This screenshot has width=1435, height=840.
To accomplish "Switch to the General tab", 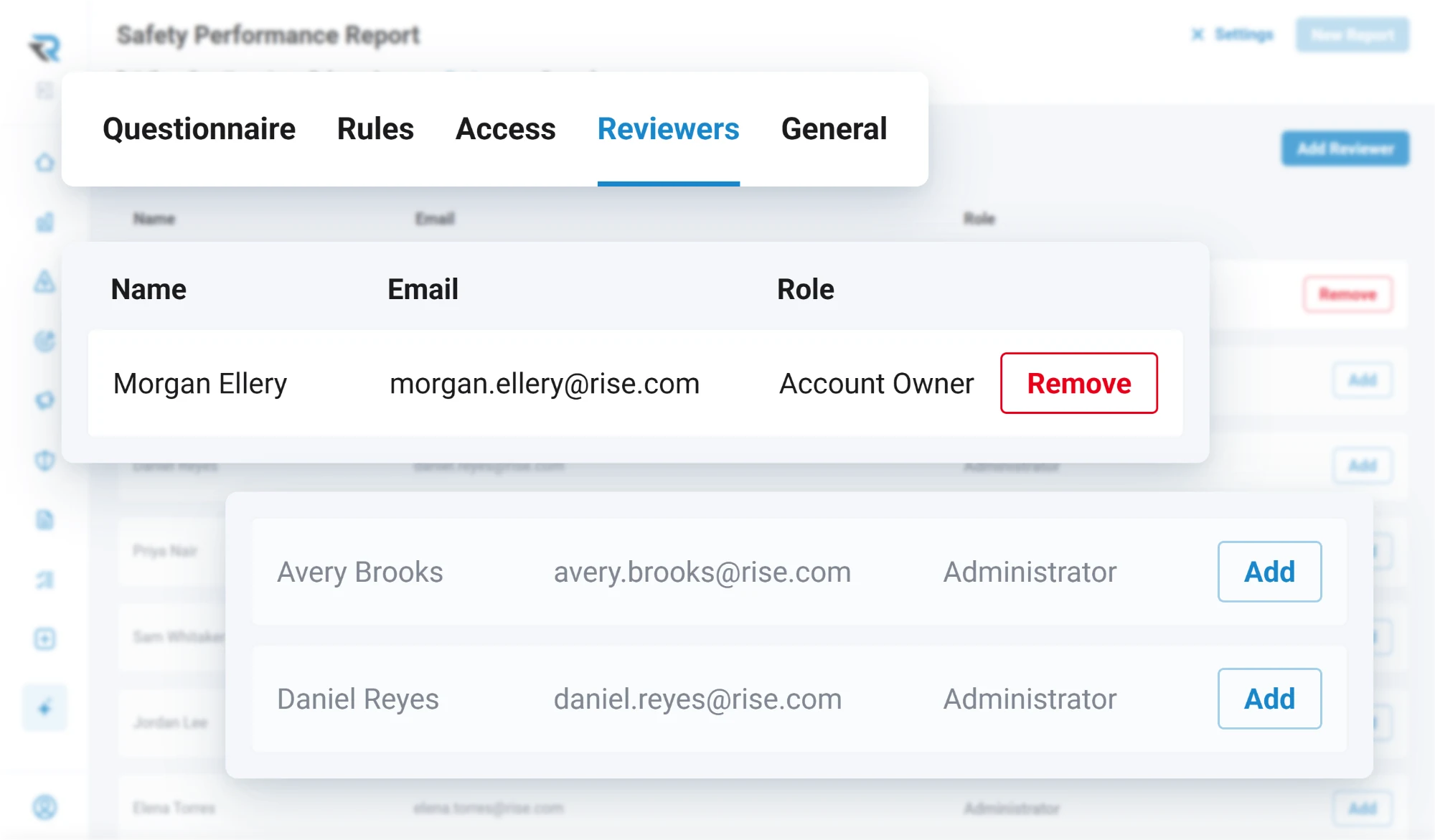I will [834, 129].
